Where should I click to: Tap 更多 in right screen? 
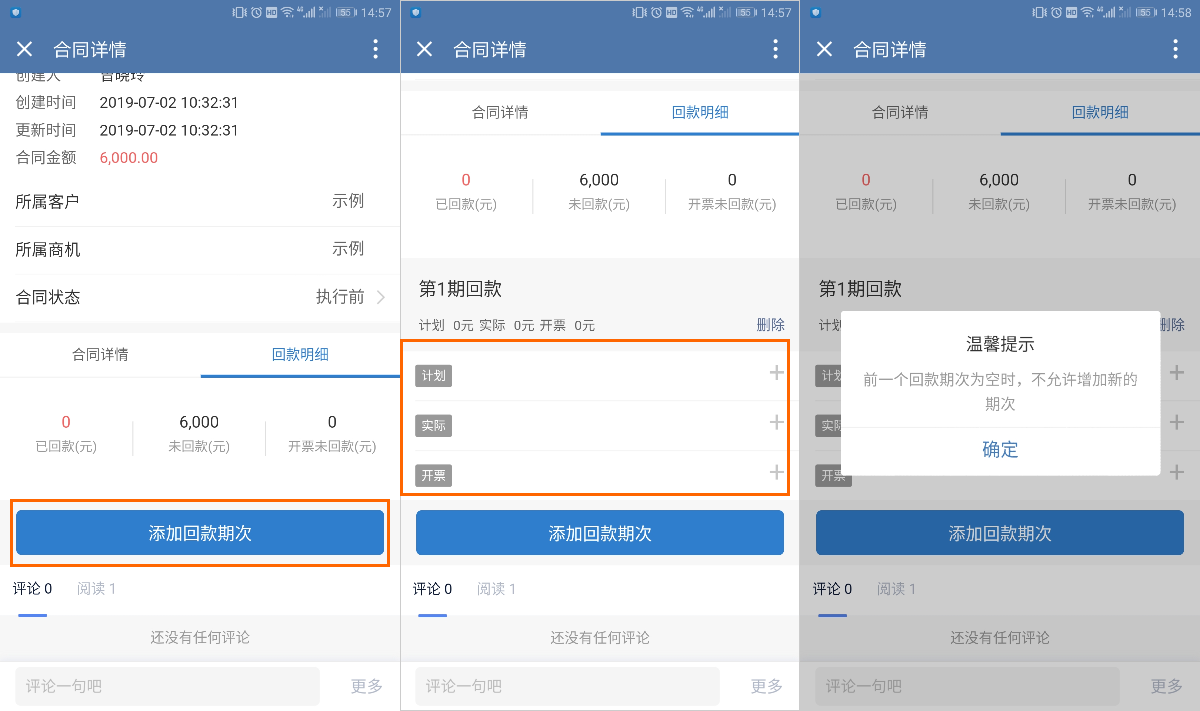(1167, 686)
